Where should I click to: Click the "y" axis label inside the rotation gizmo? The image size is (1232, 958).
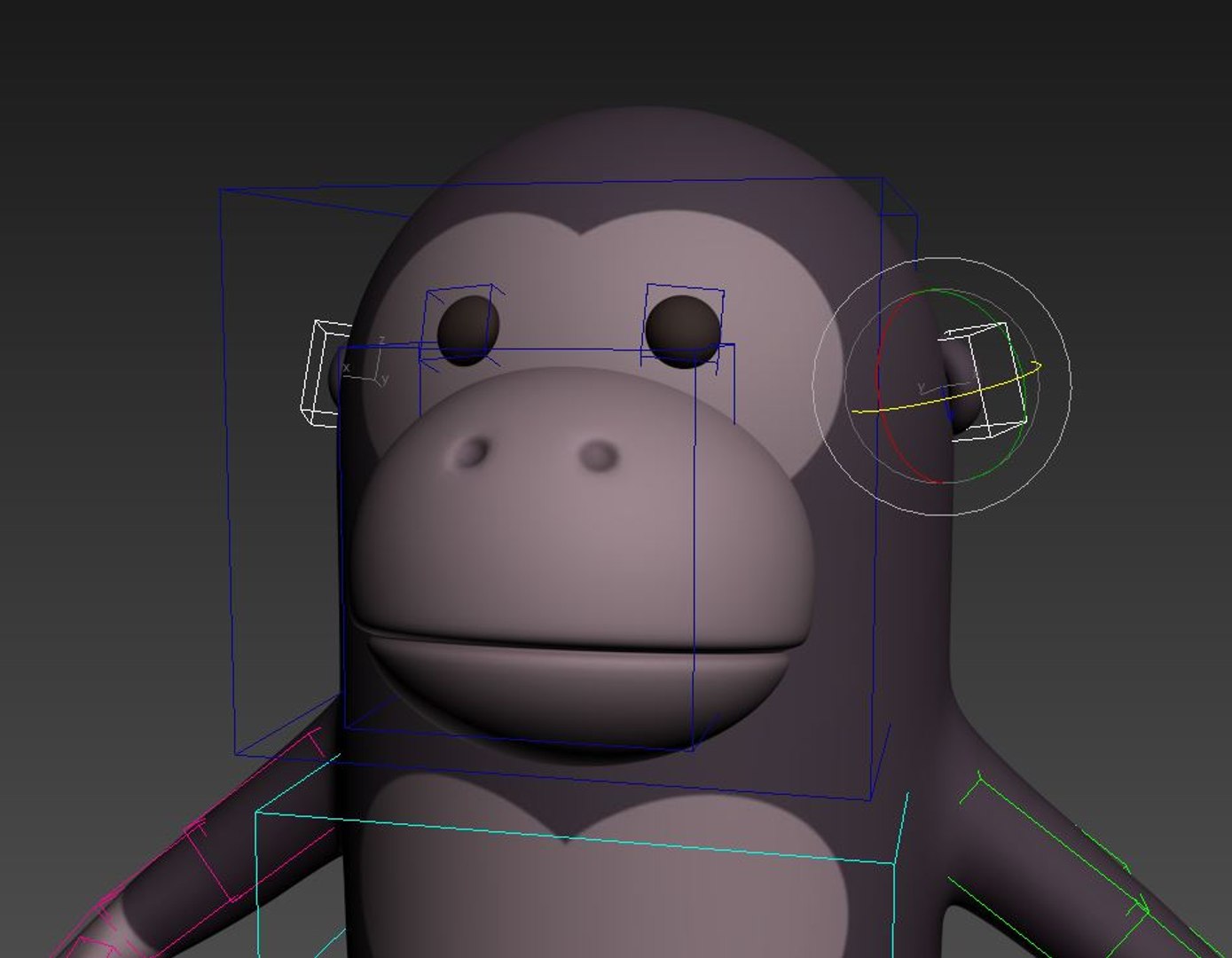[922, 388]
